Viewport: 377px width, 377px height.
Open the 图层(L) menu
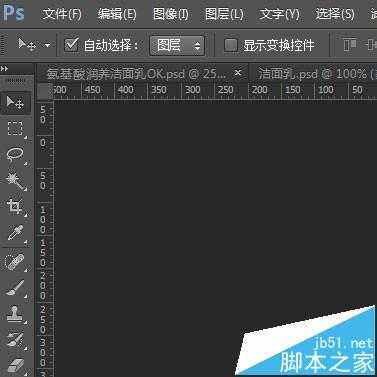(224, 14)
